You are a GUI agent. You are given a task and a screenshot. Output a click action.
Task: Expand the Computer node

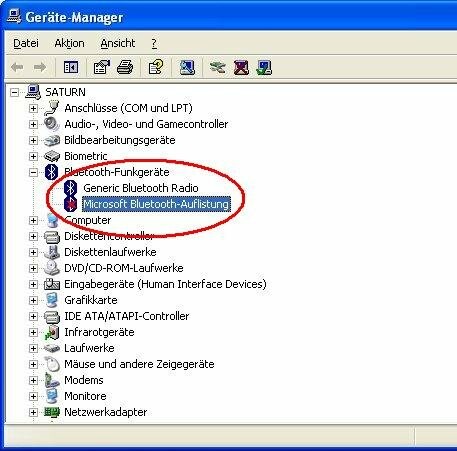pyautogui.click(x=33, y=220)
